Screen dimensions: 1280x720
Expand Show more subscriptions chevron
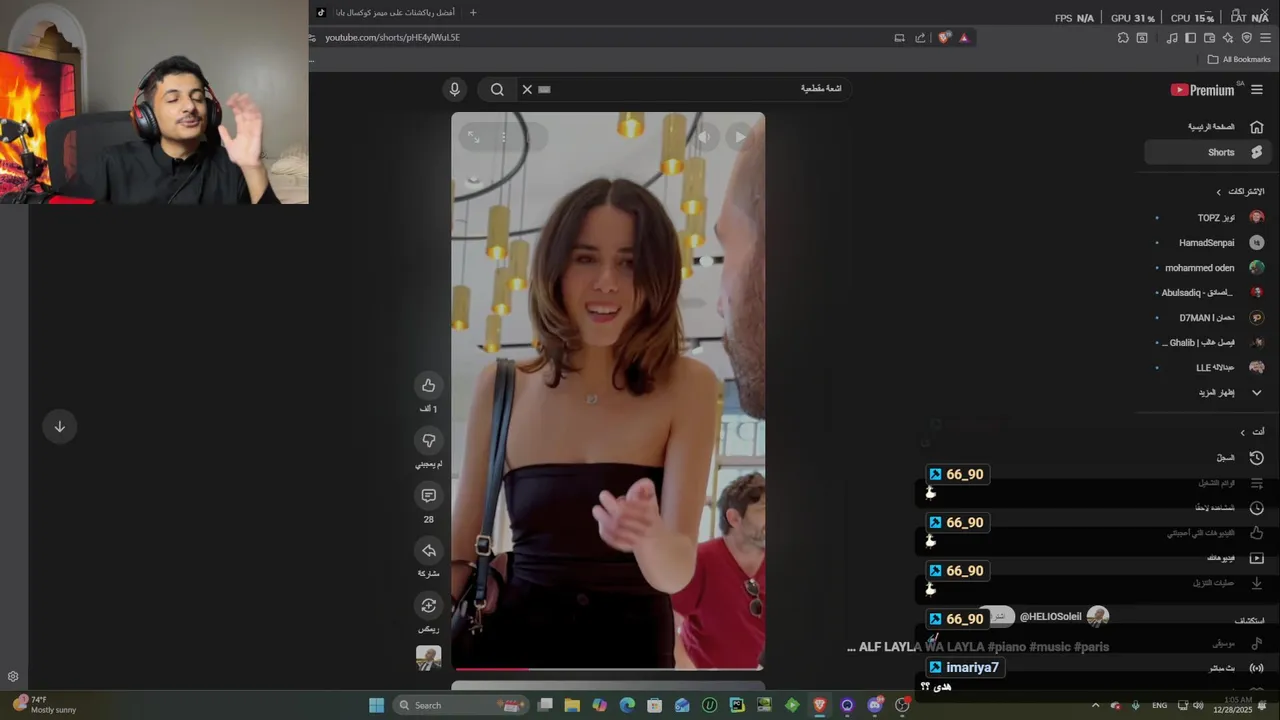(x=1257, y=393)
